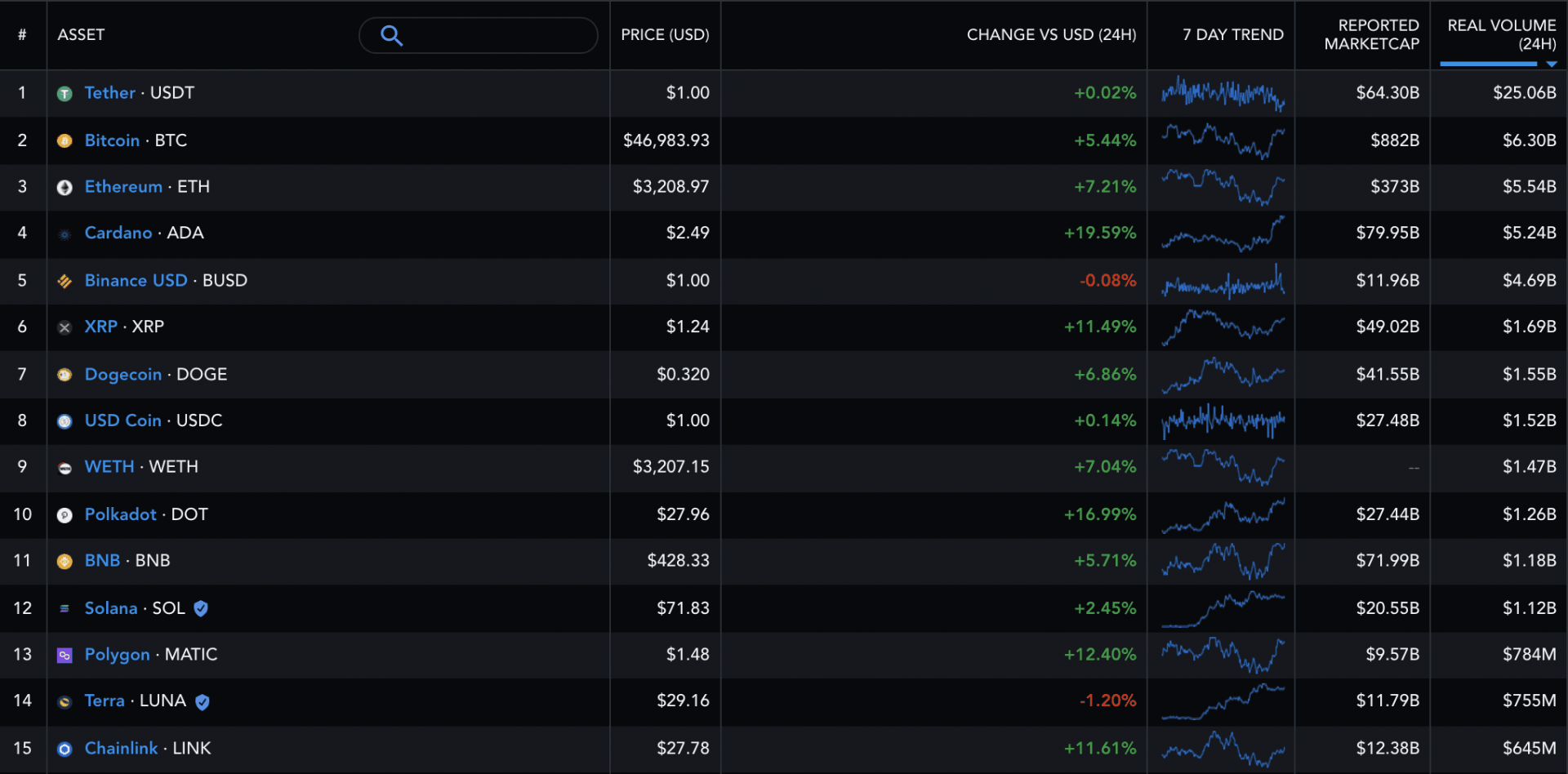The image size is (1568, 774).
Task: Click the Terra coin icon
Action: [x=65, y=702]
